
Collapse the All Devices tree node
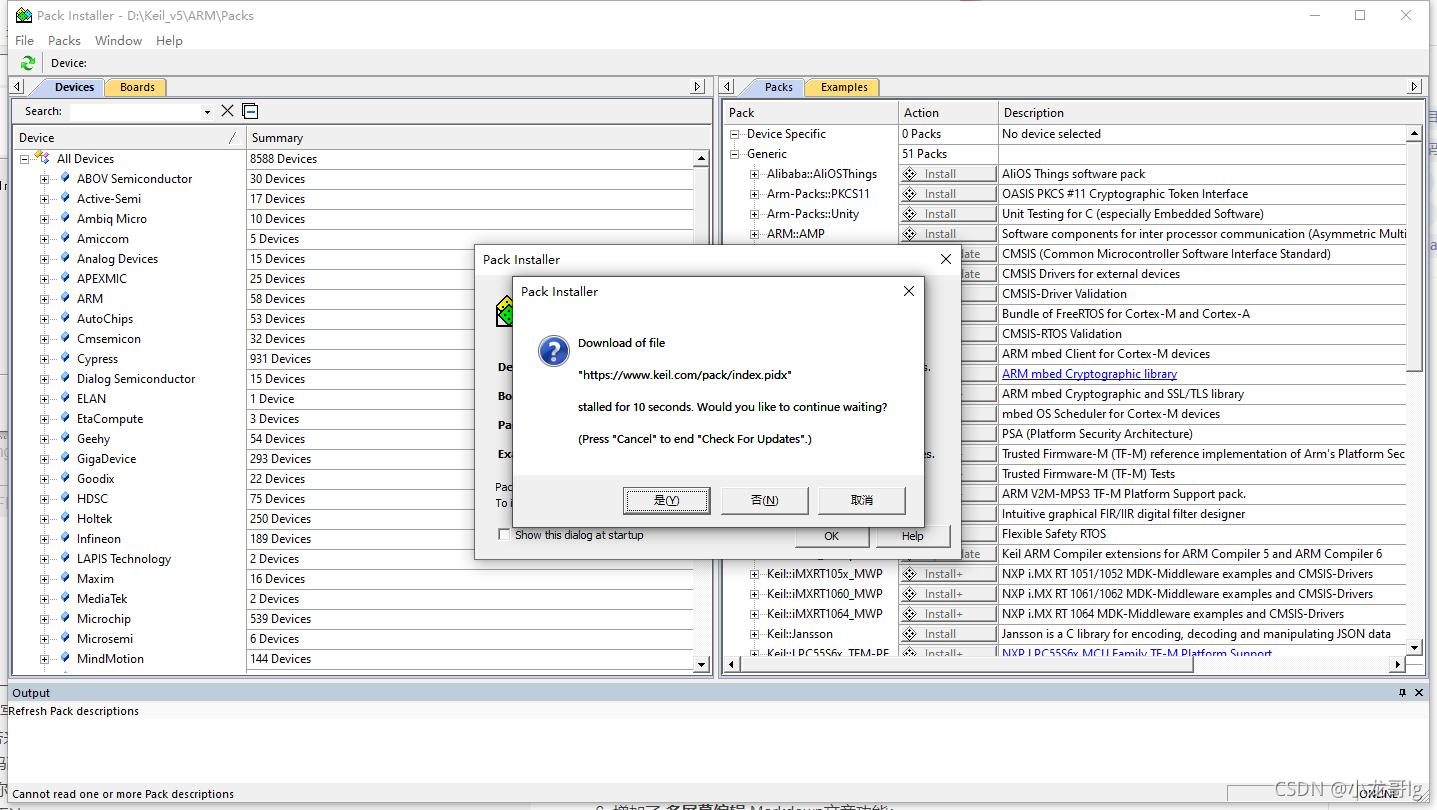coord(24,159)
